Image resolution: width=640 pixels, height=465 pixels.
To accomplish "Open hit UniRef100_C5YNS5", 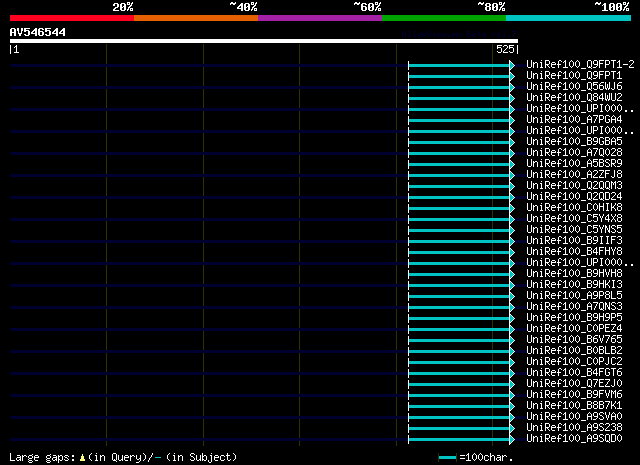I will tap(574, 230).
